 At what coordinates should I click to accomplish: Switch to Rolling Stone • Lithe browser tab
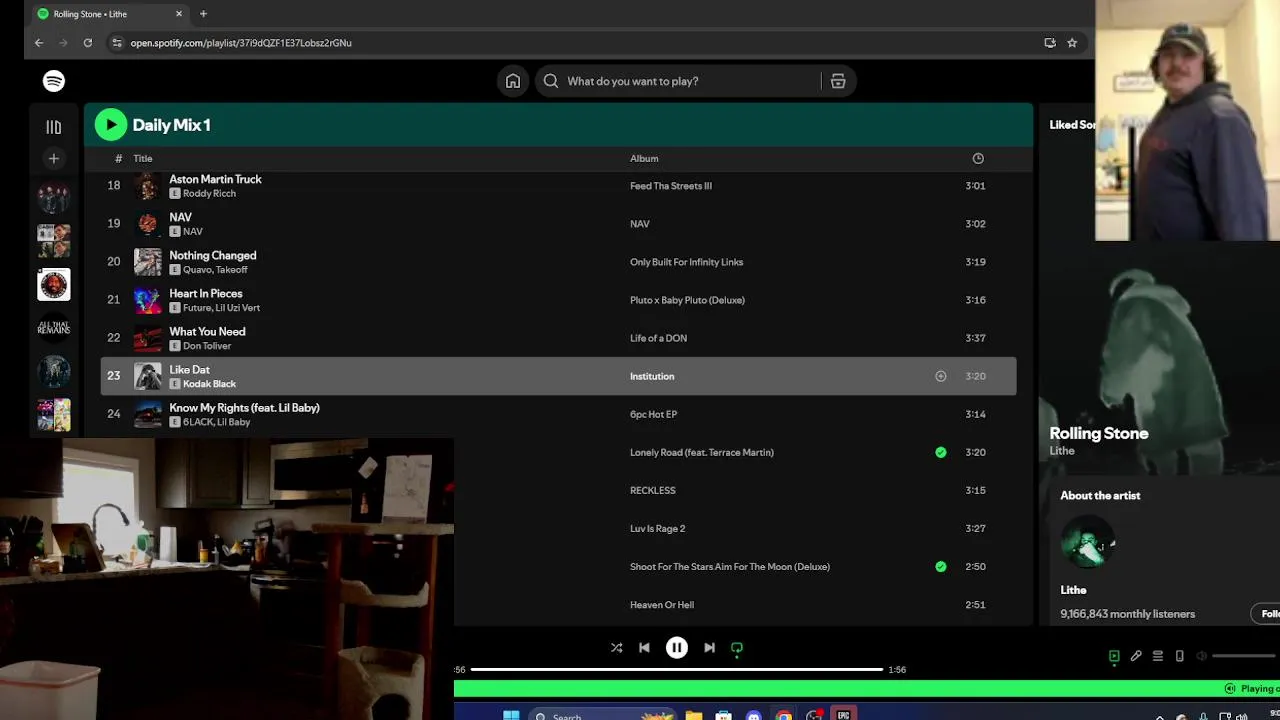(x=110, y=14)
